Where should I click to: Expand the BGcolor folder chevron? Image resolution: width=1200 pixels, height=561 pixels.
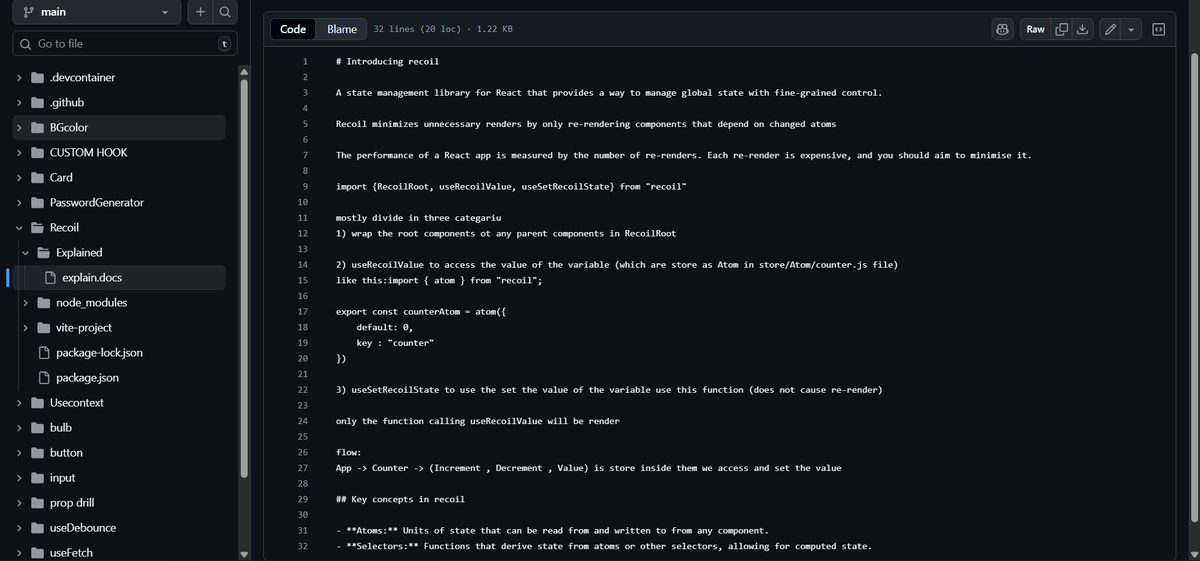[x=19, y=128]
